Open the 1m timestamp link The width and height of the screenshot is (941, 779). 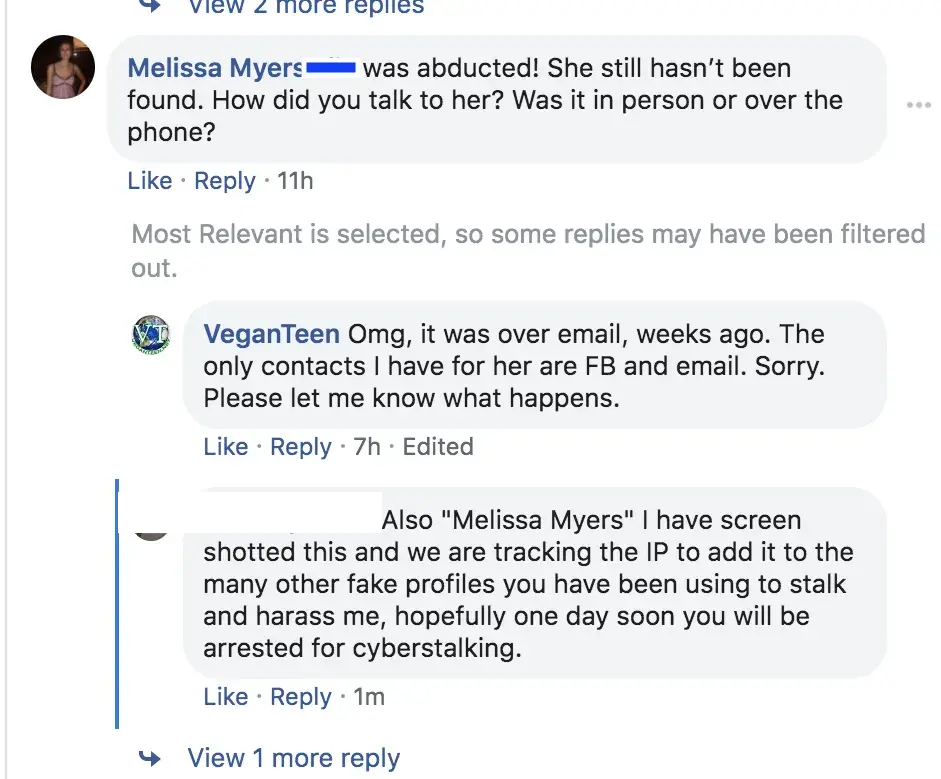369,697
